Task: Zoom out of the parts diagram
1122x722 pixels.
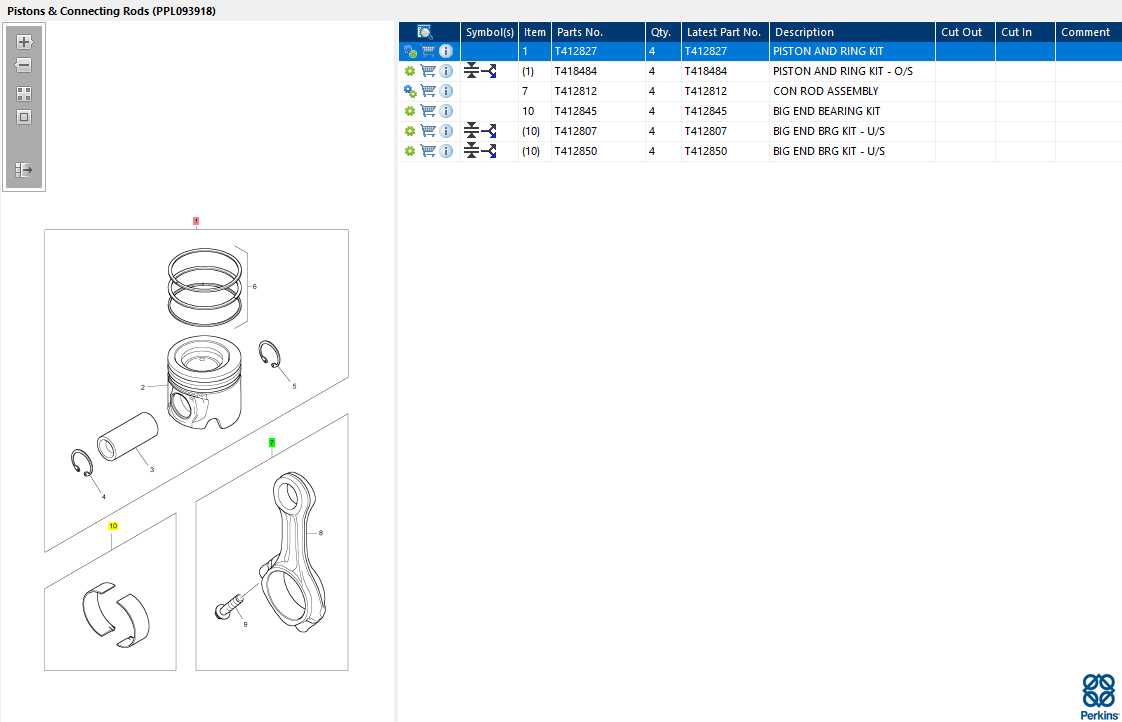Action: (24, 65)
